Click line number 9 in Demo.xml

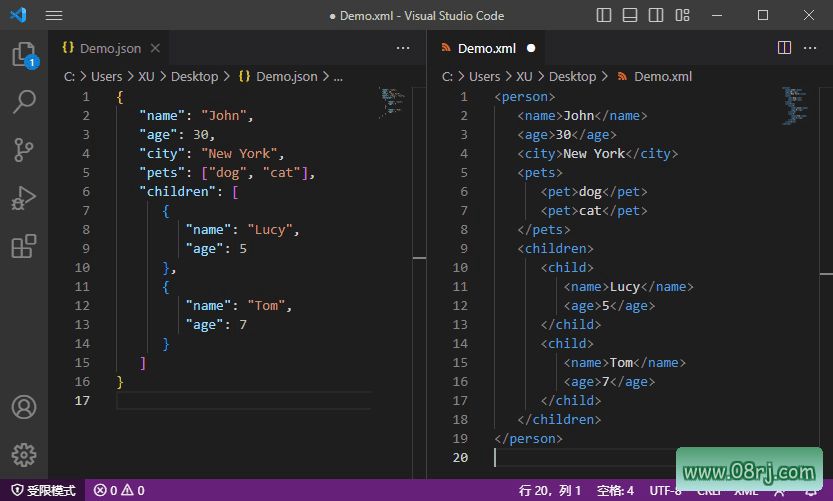pos(464,249)
